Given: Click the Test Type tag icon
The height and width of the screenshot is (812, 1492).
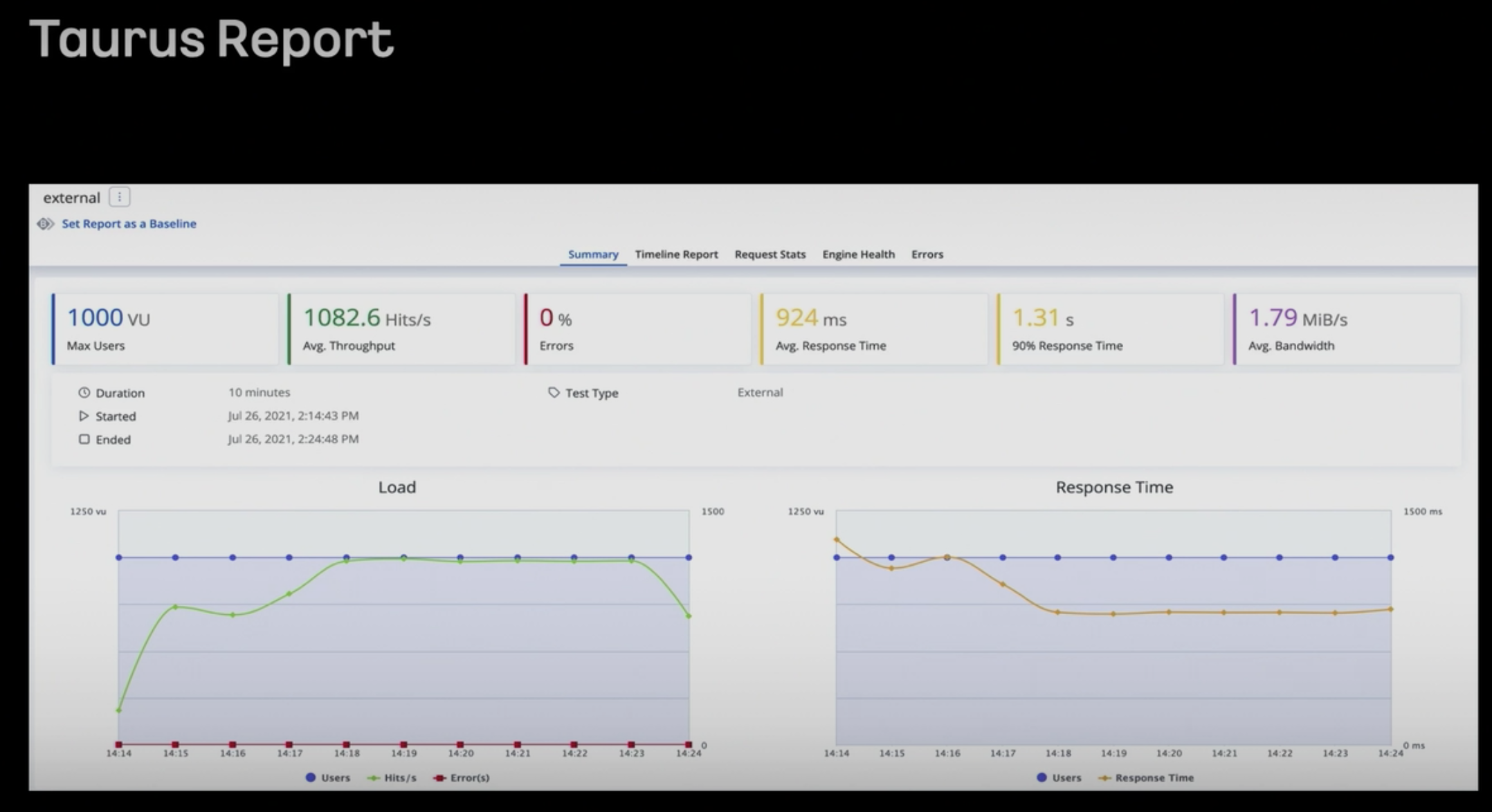Looking at the screenshot, I should coord(554,392).
